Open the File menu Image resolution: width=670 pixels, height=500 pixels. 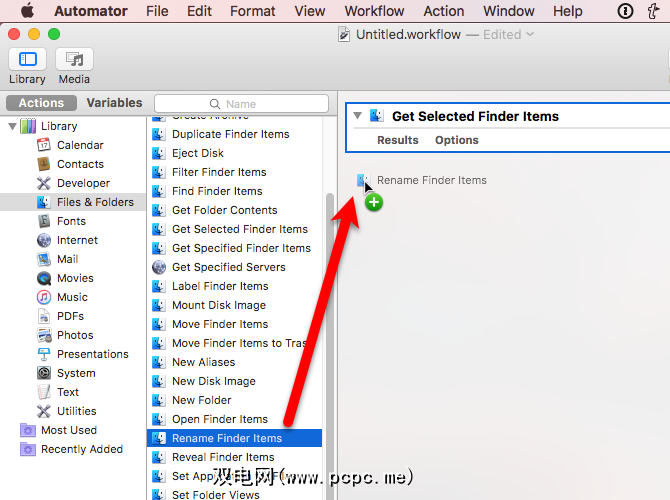coord(157,11)
